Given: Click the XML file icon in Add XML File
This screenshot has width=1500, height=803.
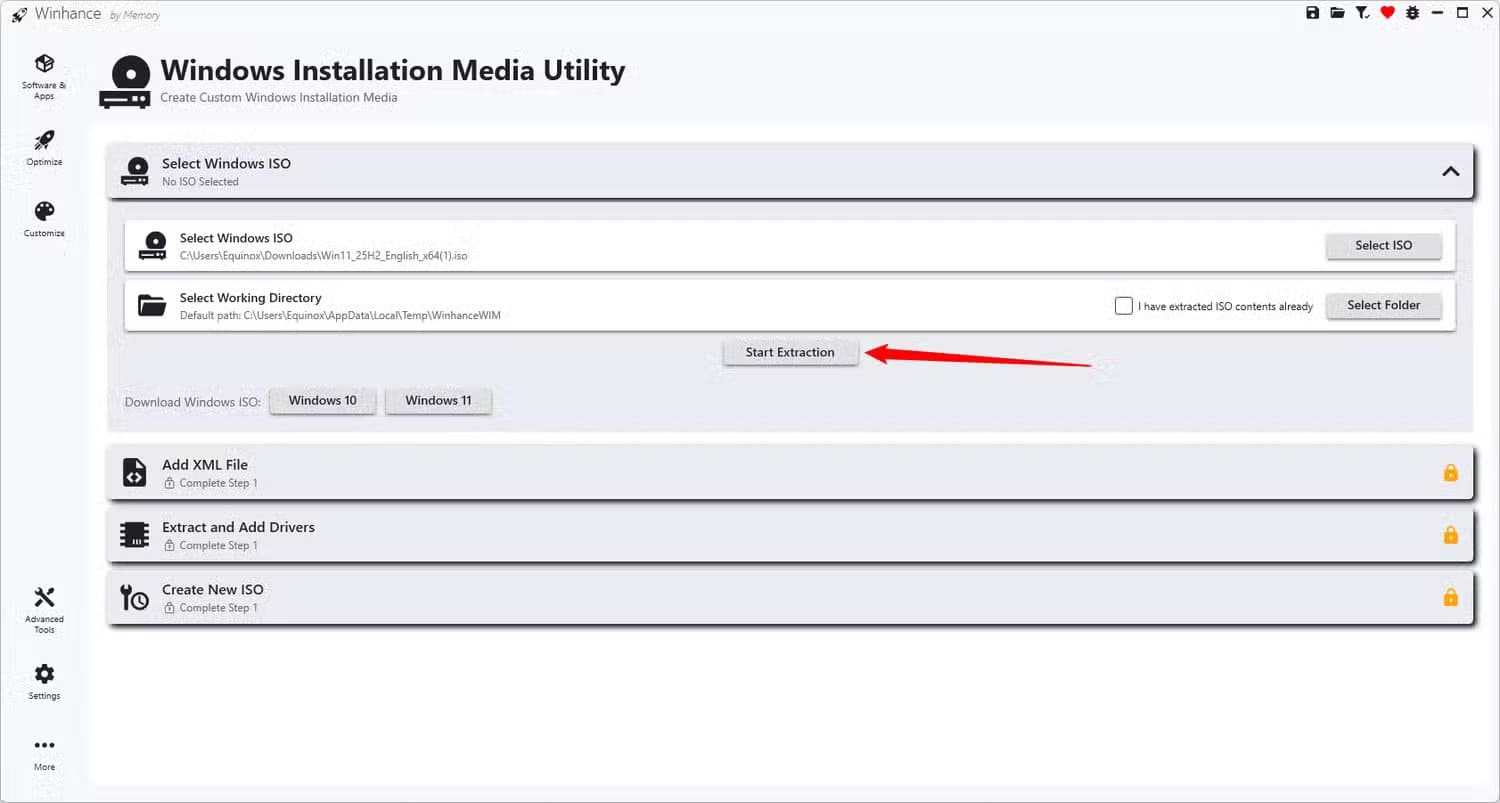Looking at the screenshot, I should tap(134, 472).
